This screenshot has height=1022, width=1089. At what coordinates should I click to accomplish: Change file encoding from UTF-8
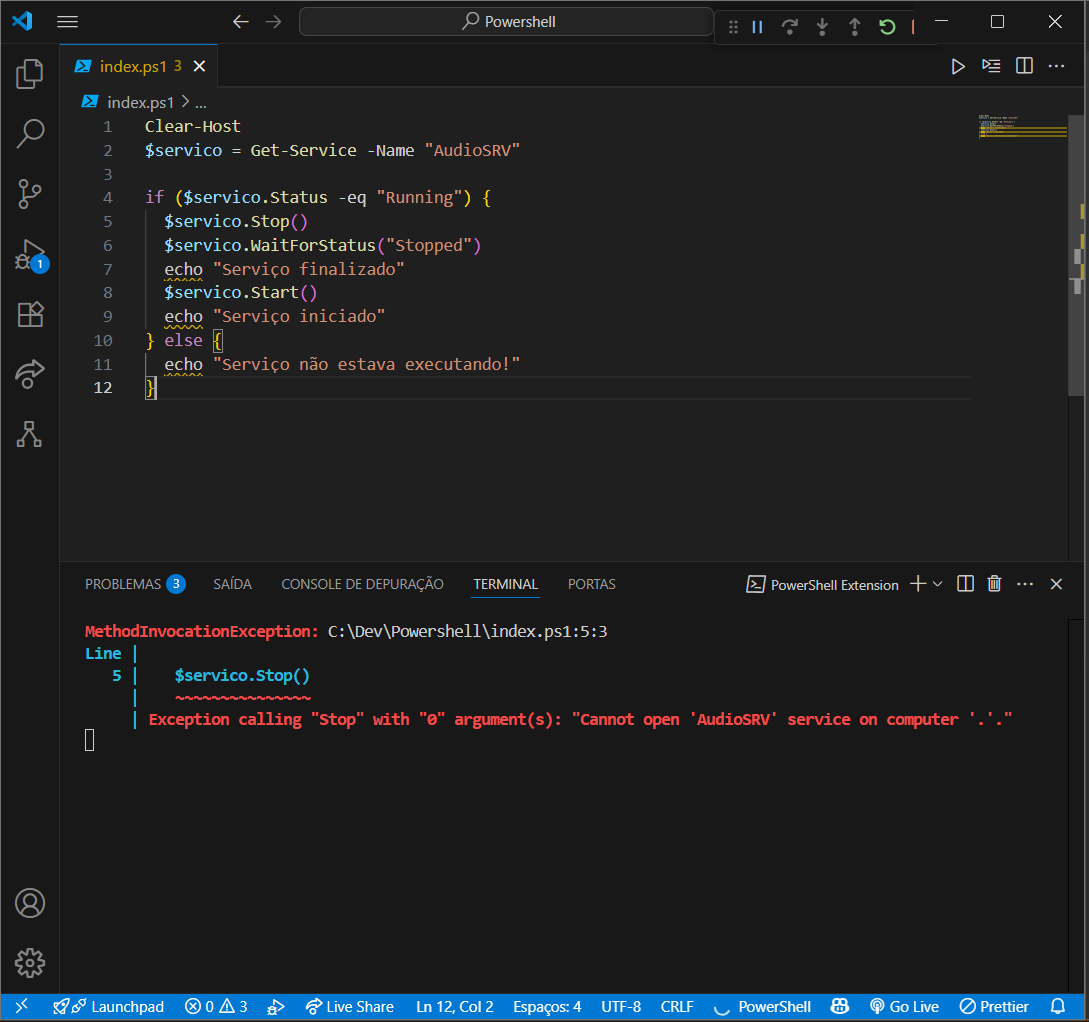click(x=621, y=1007)
